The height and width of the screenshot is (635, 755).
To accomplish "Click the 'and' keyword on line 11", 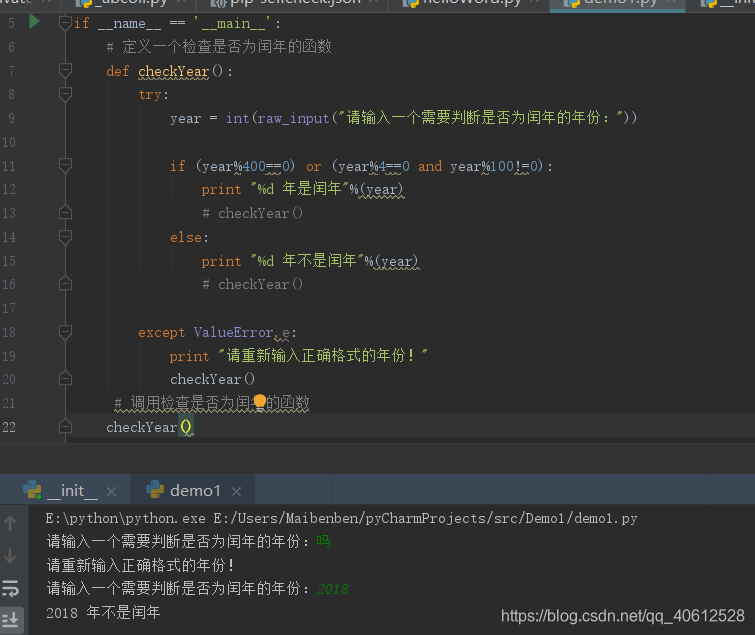I will point(430,167).
